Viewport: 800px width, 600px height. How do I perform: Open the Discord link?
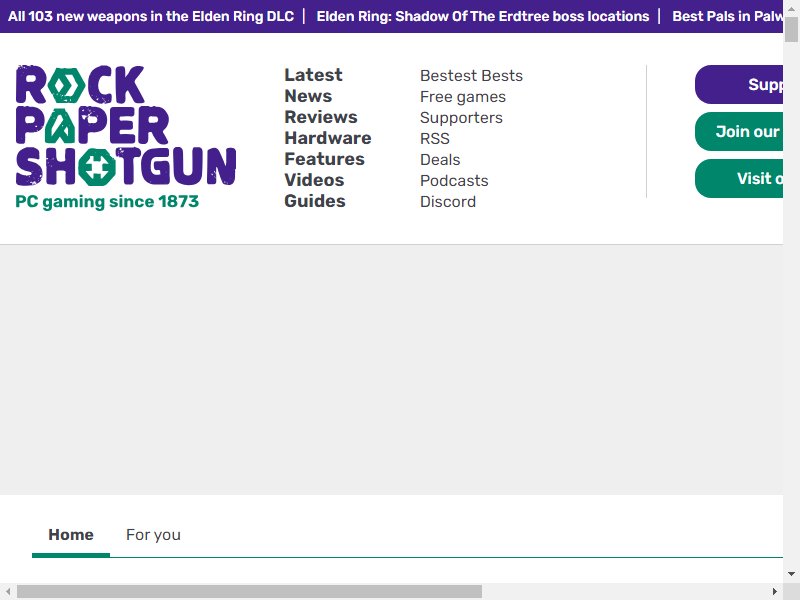point(448,201)
